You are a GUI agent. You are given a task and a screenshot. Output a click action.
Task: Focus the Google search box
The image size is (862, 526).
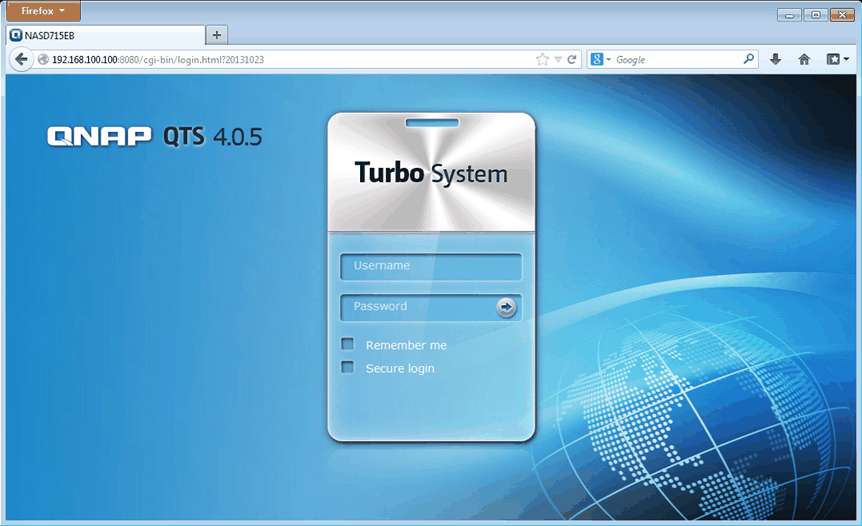[x=675, y=60]
